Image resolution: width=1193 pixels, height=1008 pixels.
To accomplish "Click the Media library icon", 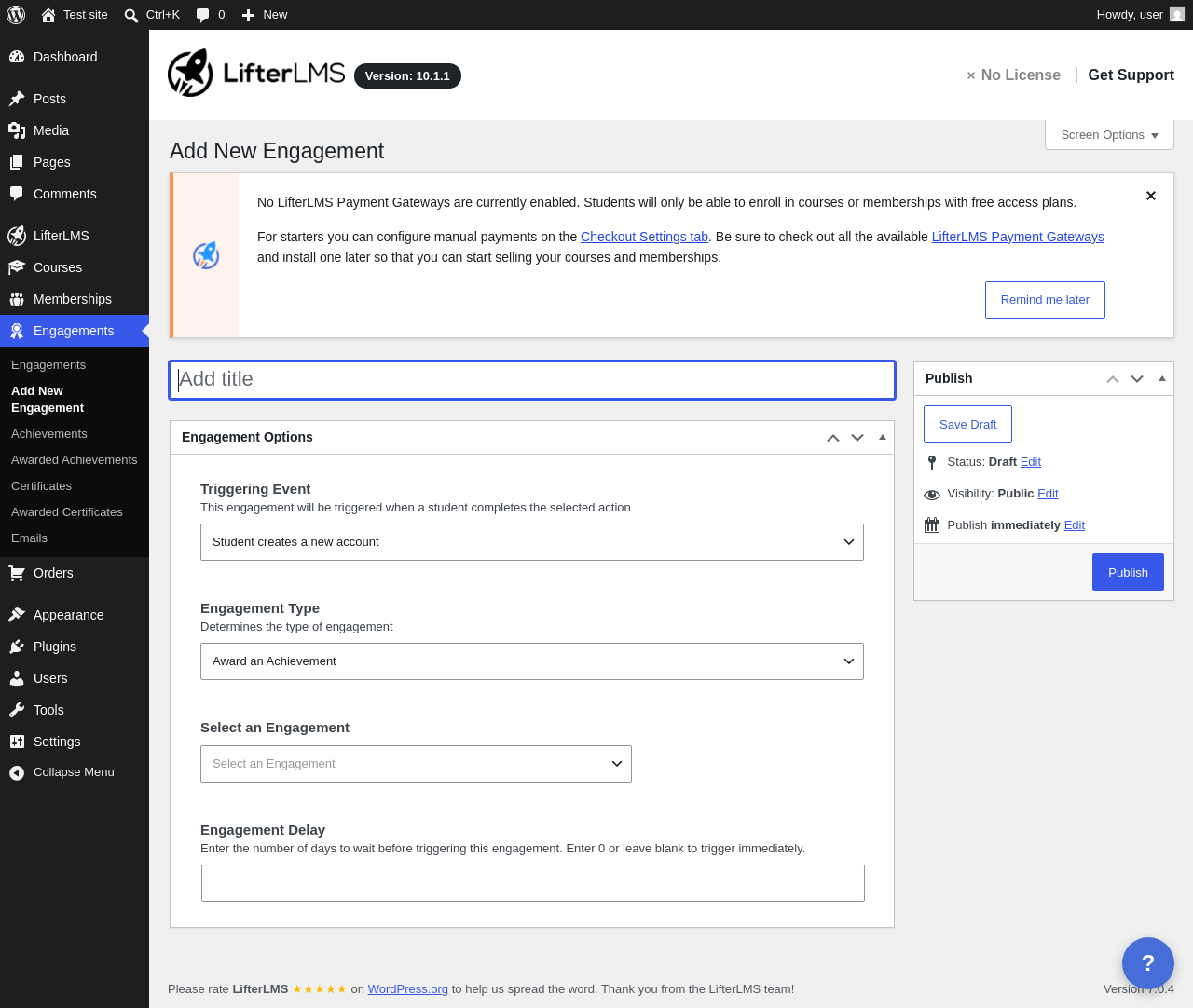I will pos(17,130).
